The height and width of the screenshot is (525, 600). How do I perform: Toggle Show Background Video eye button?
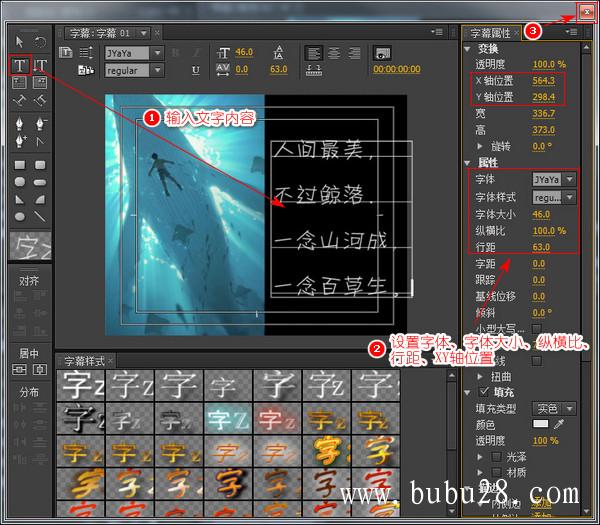382,53
